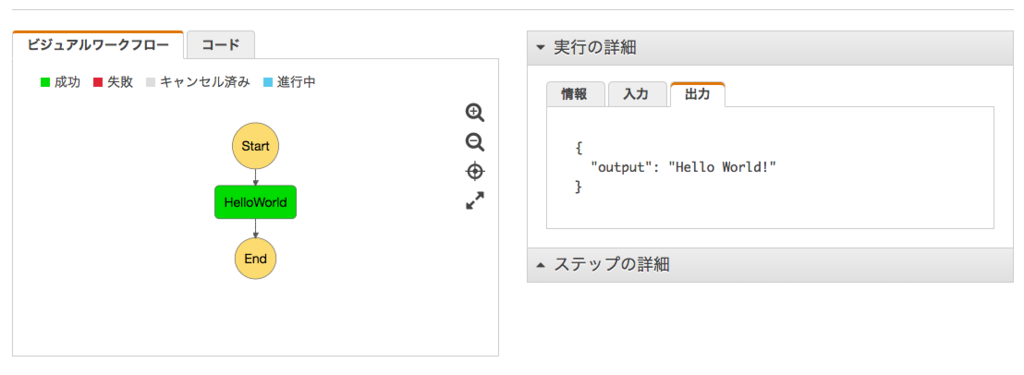1024x375 pixels.
Task: Zoom out of the workflow graph
Action: pos(475,142)
